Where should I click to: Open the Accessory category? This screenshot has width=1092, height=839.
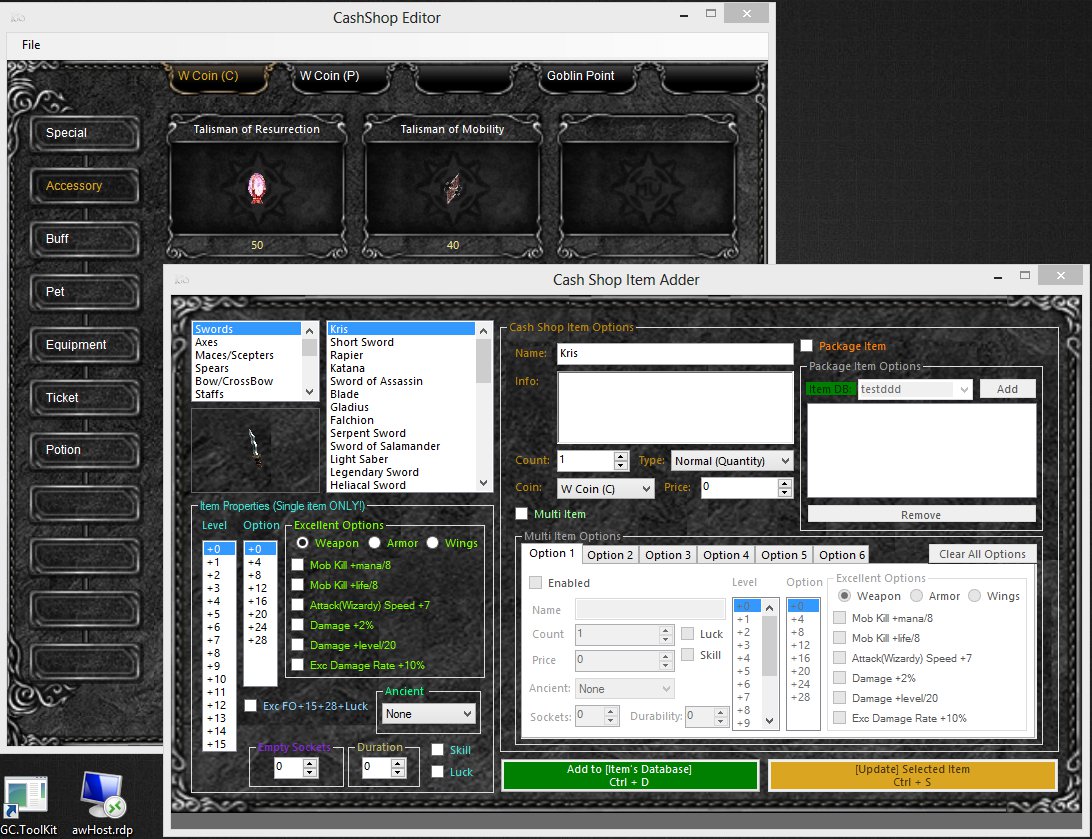[x=85, y=186]
